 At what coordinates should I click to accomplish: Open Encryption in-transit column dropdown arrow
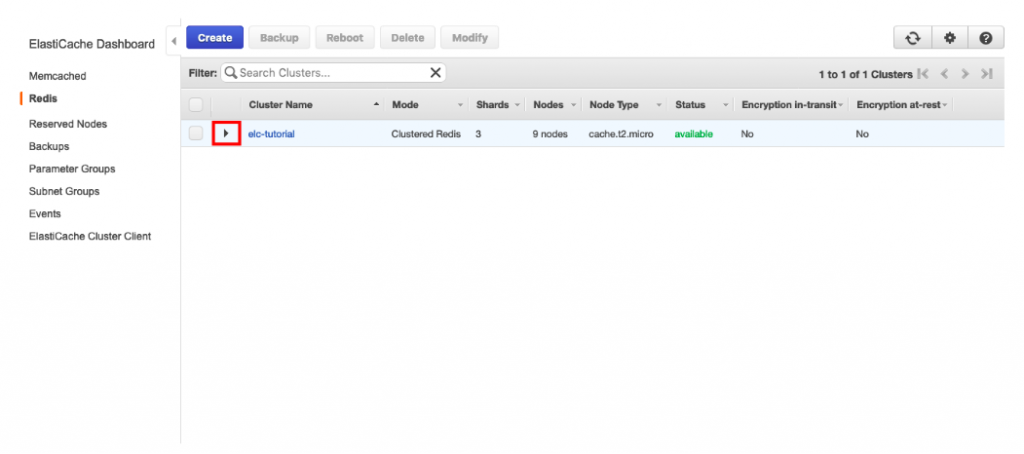pyautogui.click(x=840, y=105)
